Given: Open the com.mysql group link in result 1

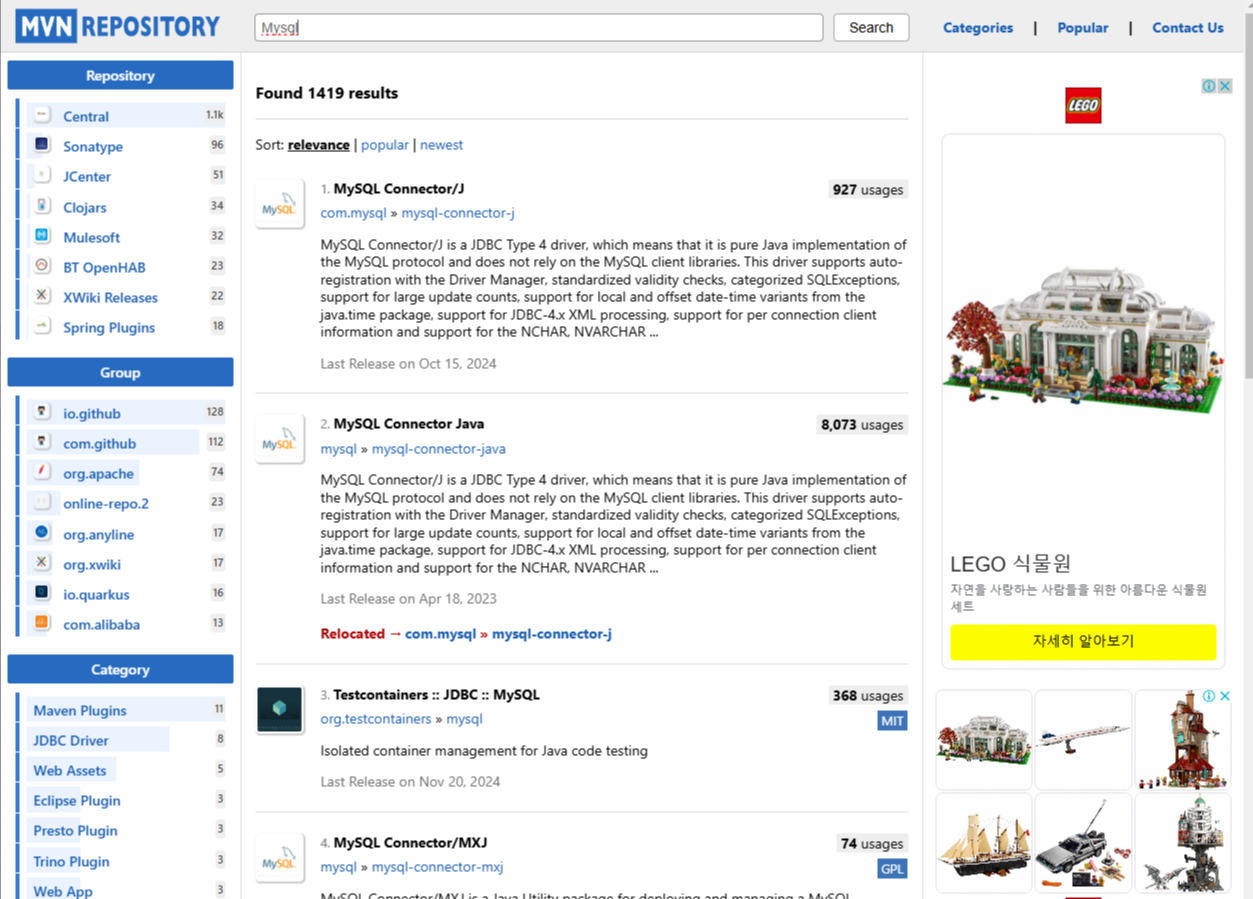Looking at the screenshot, I should [x=353, y=213].
